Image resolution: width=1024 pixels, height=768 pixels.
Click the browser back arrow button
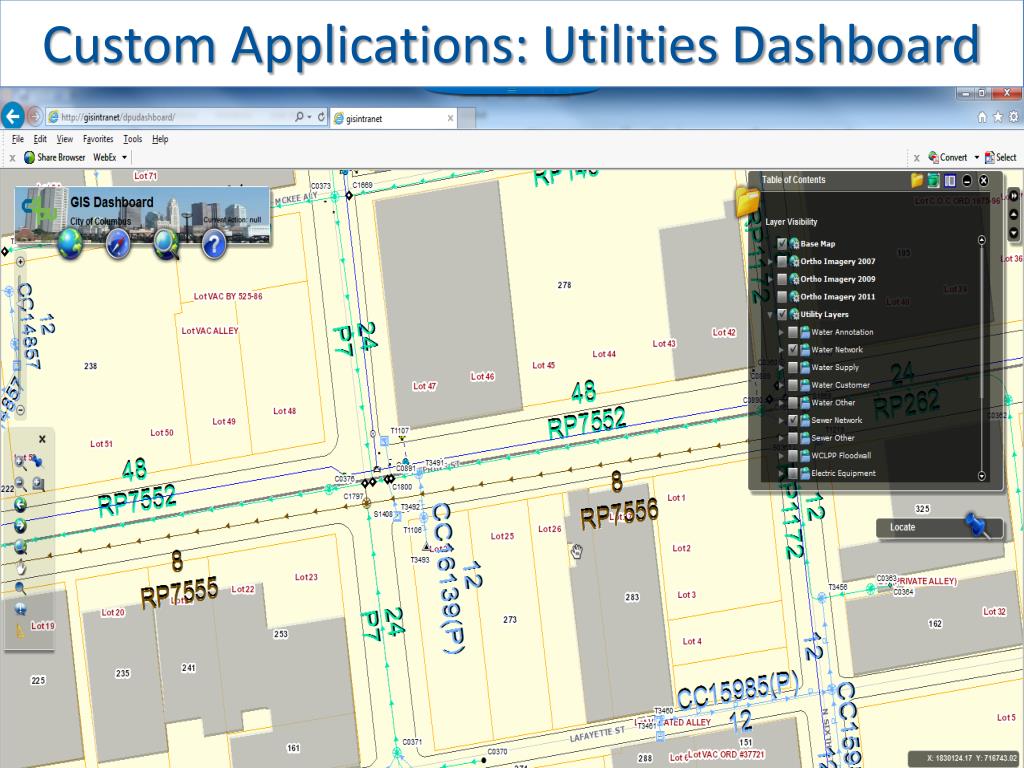(13, 117)
